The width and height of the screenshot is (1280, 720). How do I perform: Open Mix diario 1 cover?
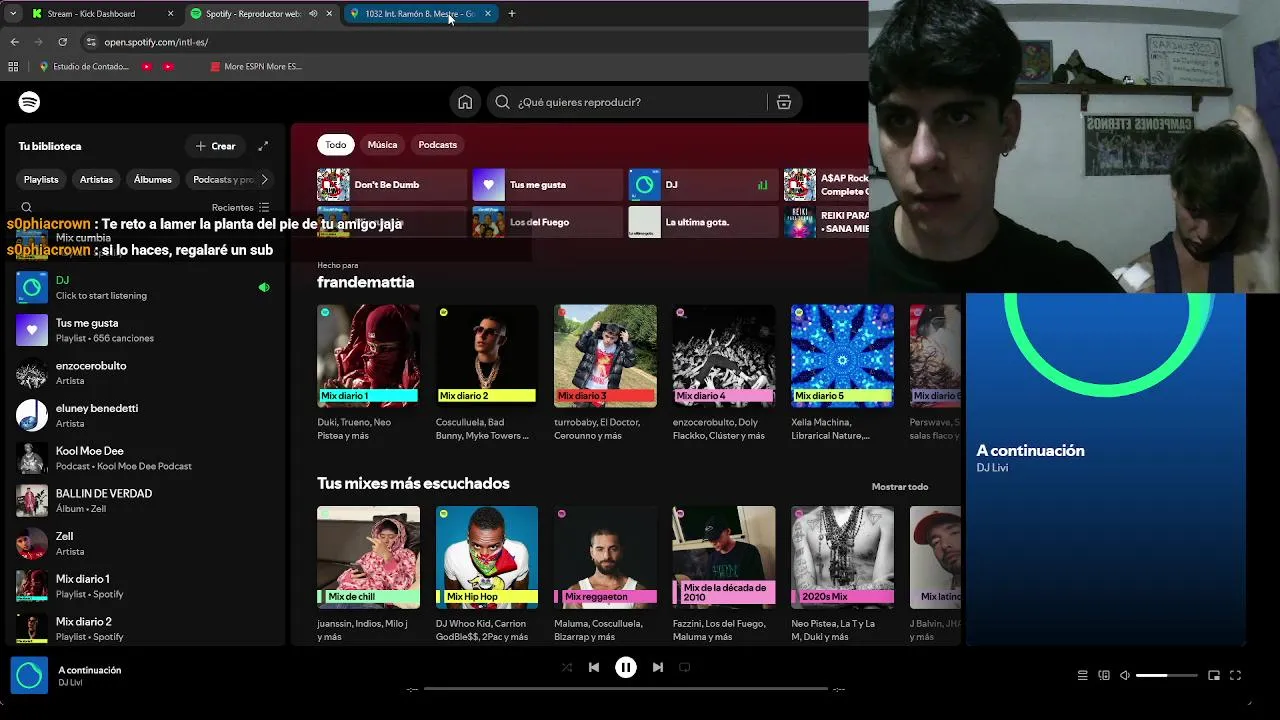[368, 355]
